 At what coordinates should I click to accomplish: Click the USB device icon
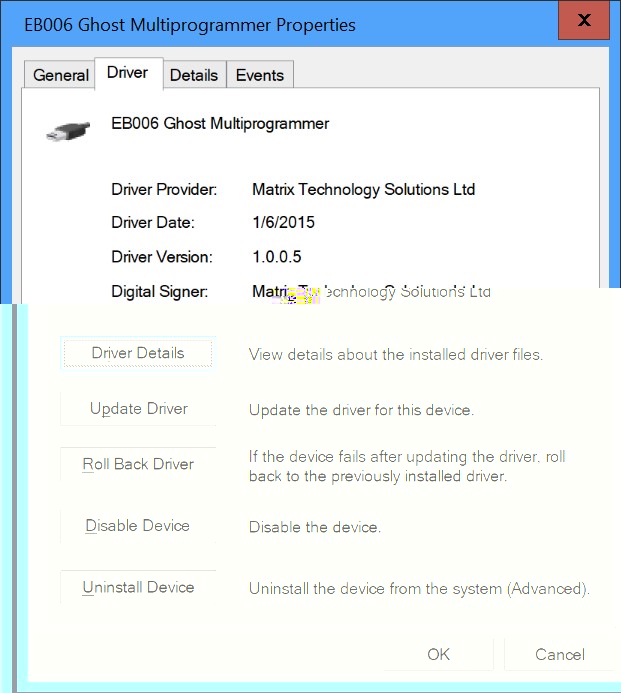click(x=68, y=131)
